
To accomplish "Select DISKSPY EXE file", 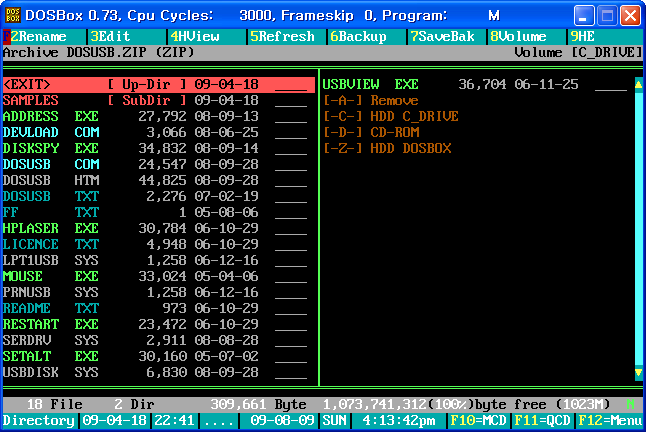I will point(155,148).
